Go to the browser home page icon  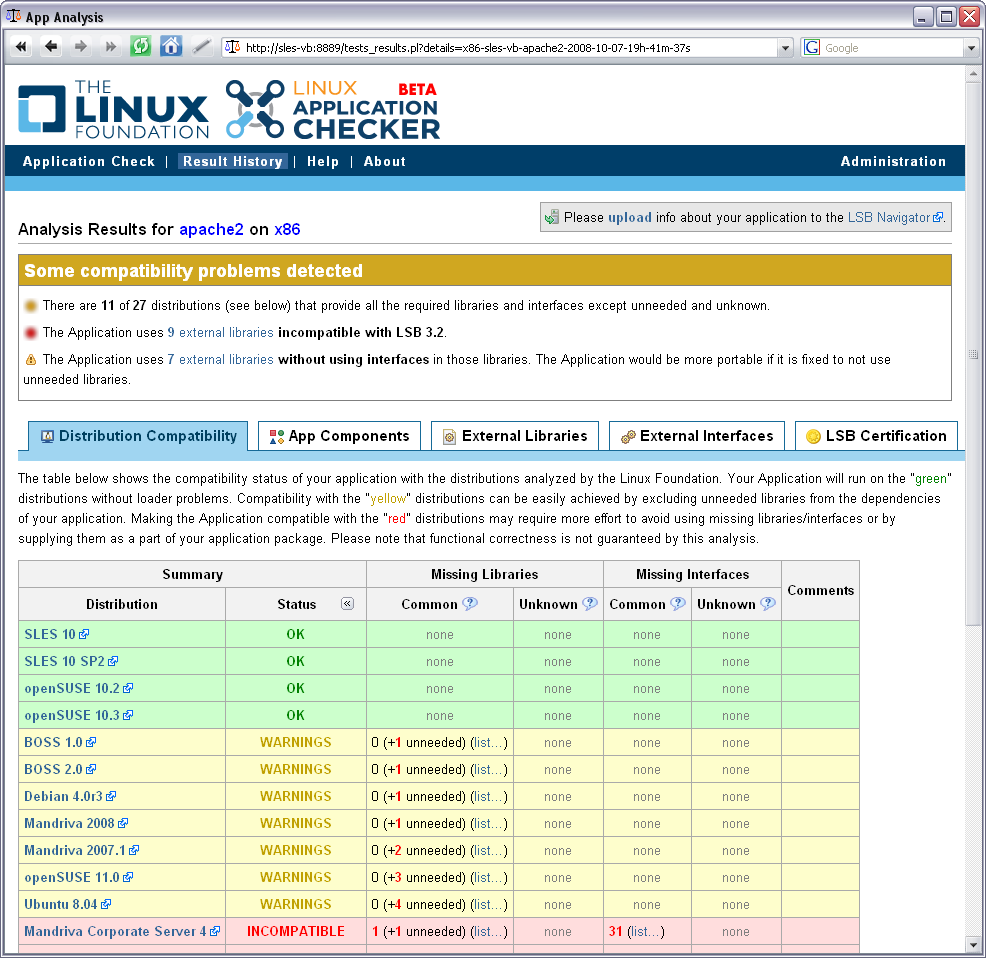[170, 47]
